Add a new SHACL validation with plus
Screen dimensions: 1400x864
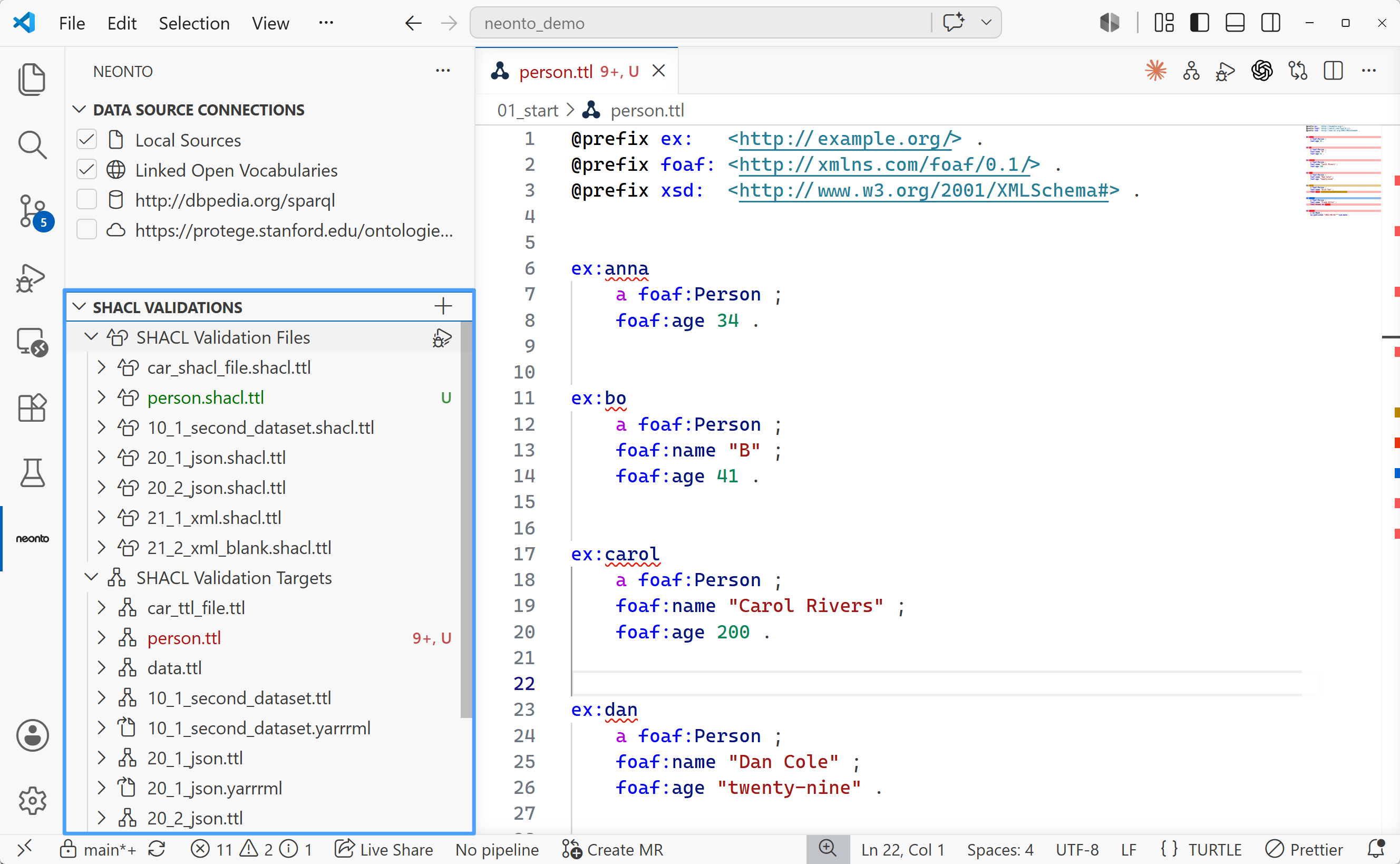(443, 306)
